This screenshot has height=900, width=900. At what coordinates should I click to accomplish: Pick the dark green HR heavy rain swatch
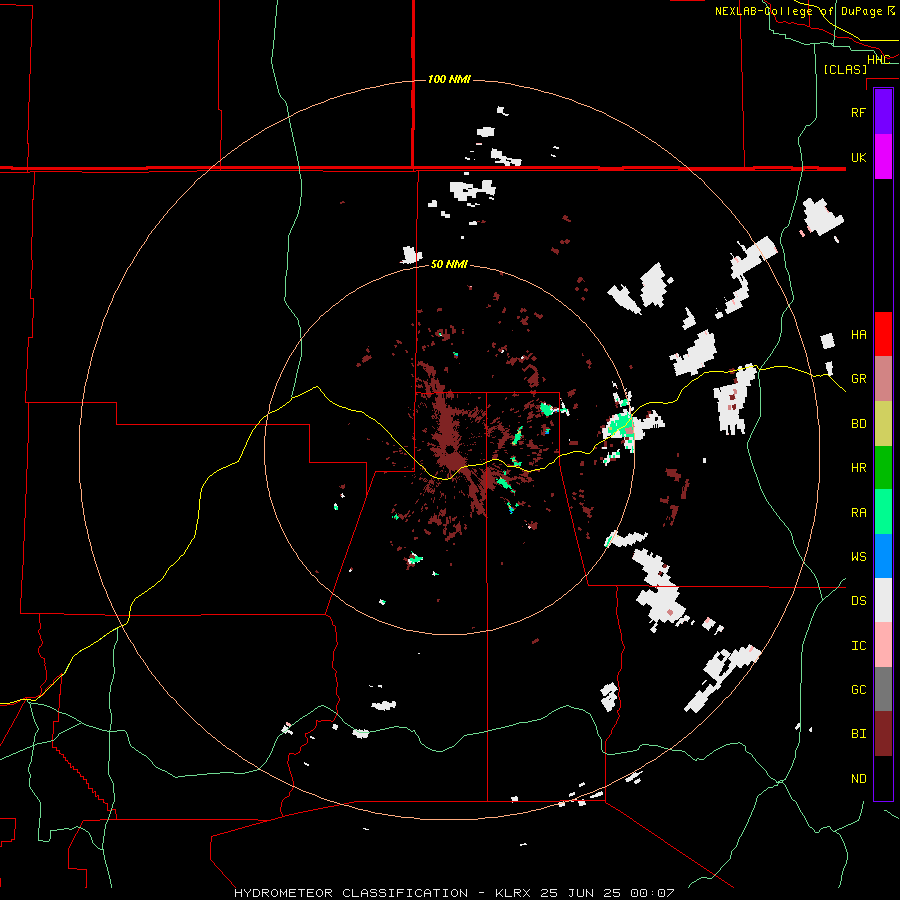[x=883, y=467]
